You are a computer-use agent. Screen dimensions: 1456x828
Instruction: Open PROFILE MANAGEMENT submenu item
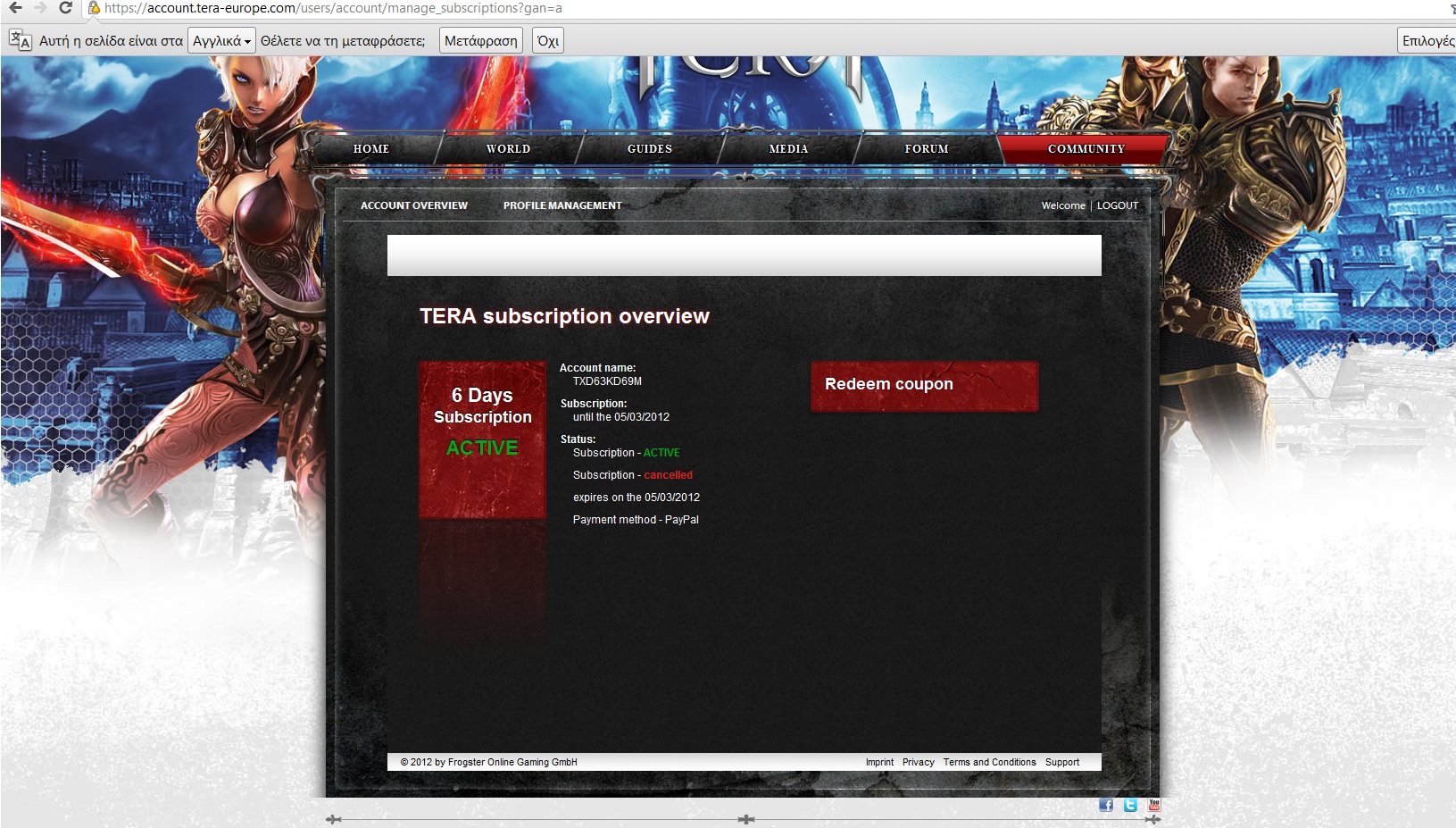pyautogui.click(x=562, y=205)
